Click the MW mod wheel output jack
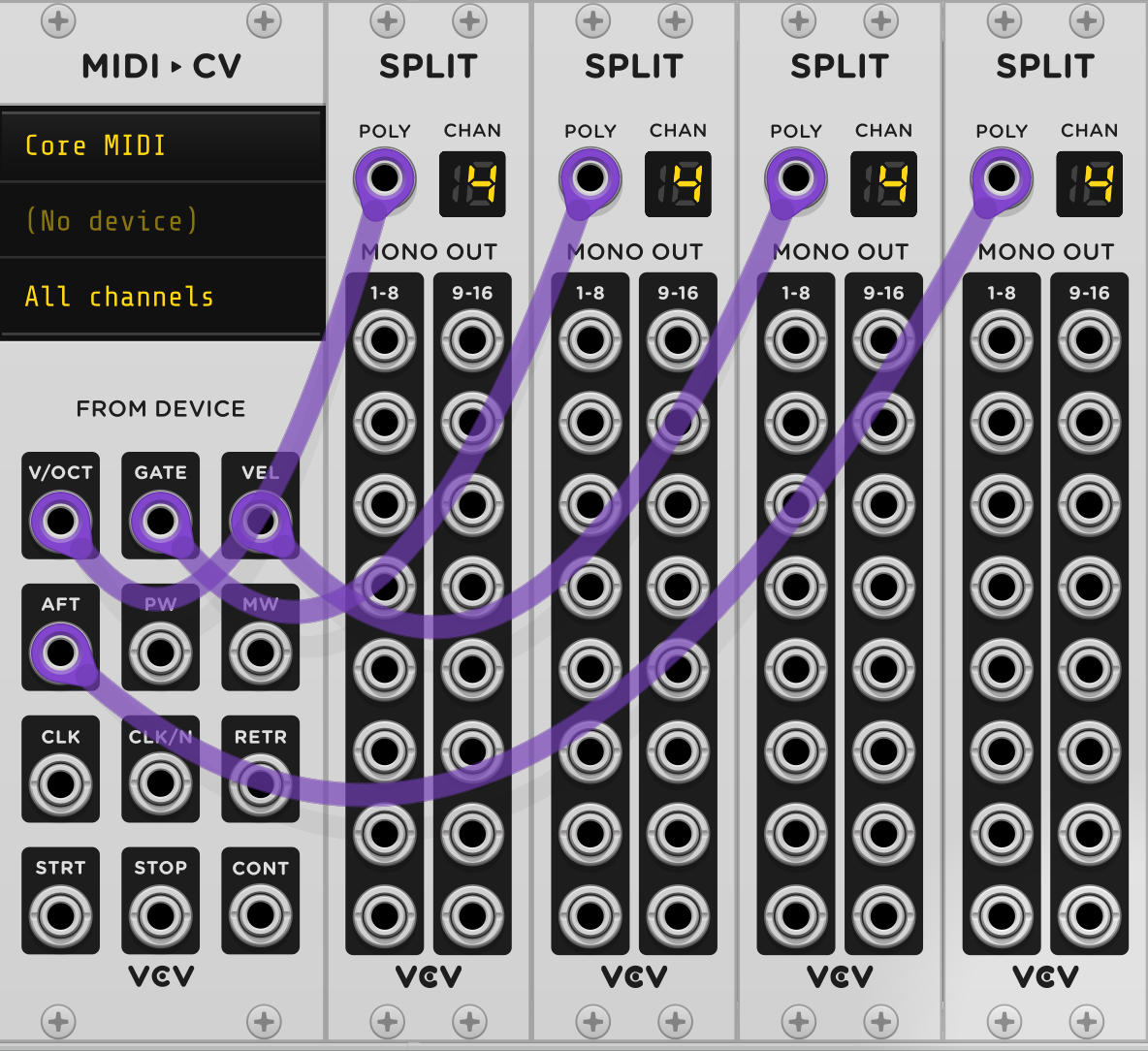Image resolution: width=1148 pixels, height=1051 pixels. click(x=260, y=652)
